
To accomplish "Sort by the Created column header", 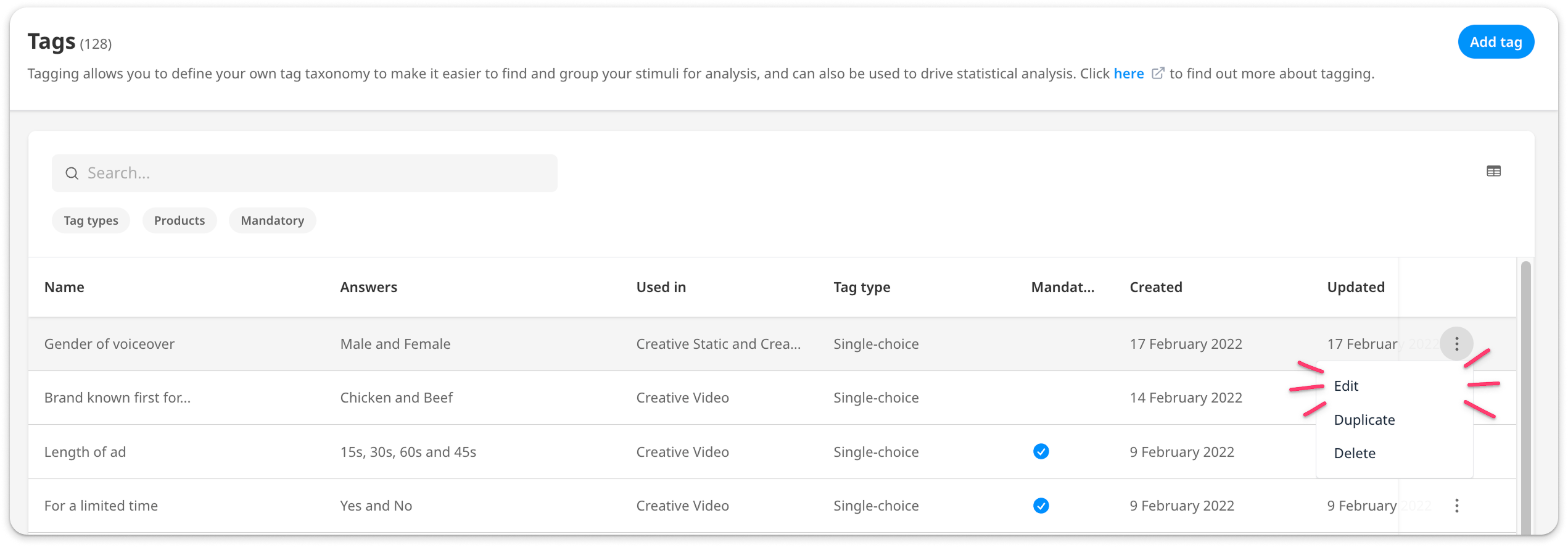I will pyautogui.click(x=1155, y=287).
